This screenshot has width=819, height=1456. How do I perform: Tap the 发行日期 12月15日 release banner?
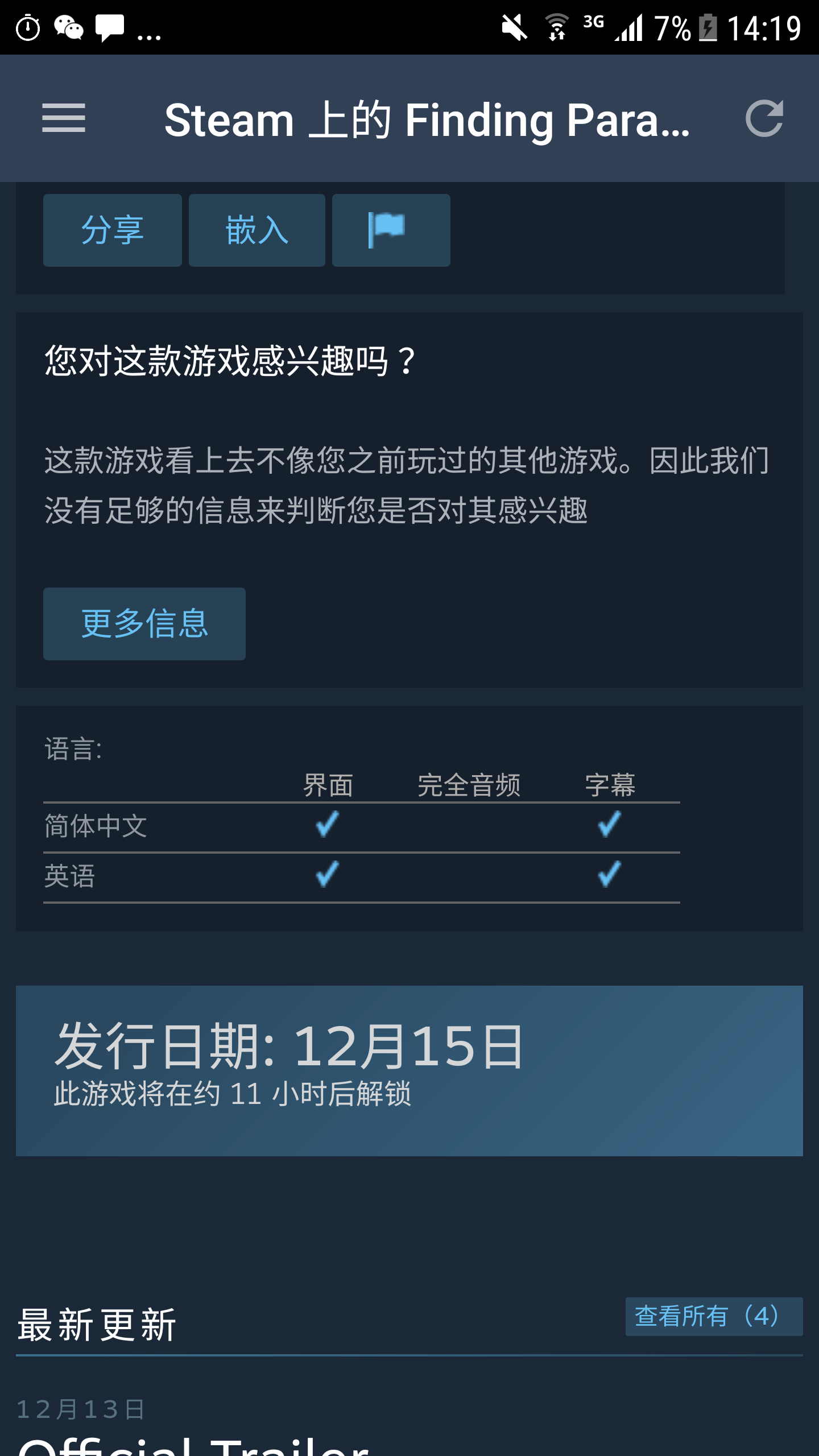[409, 1071]
